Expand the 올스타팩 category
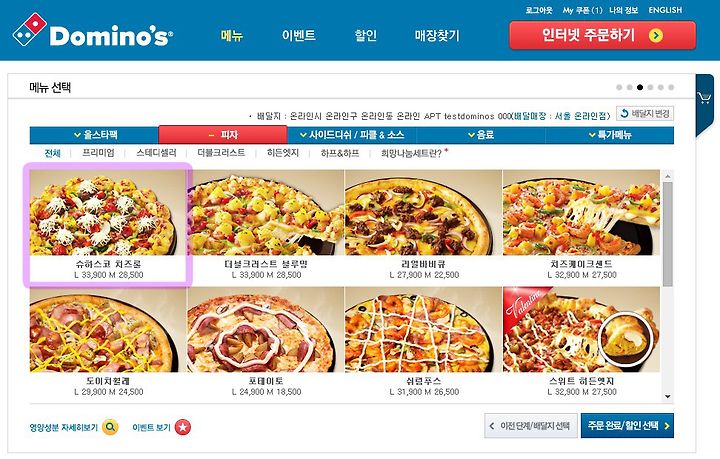 [x=95, y=135]
